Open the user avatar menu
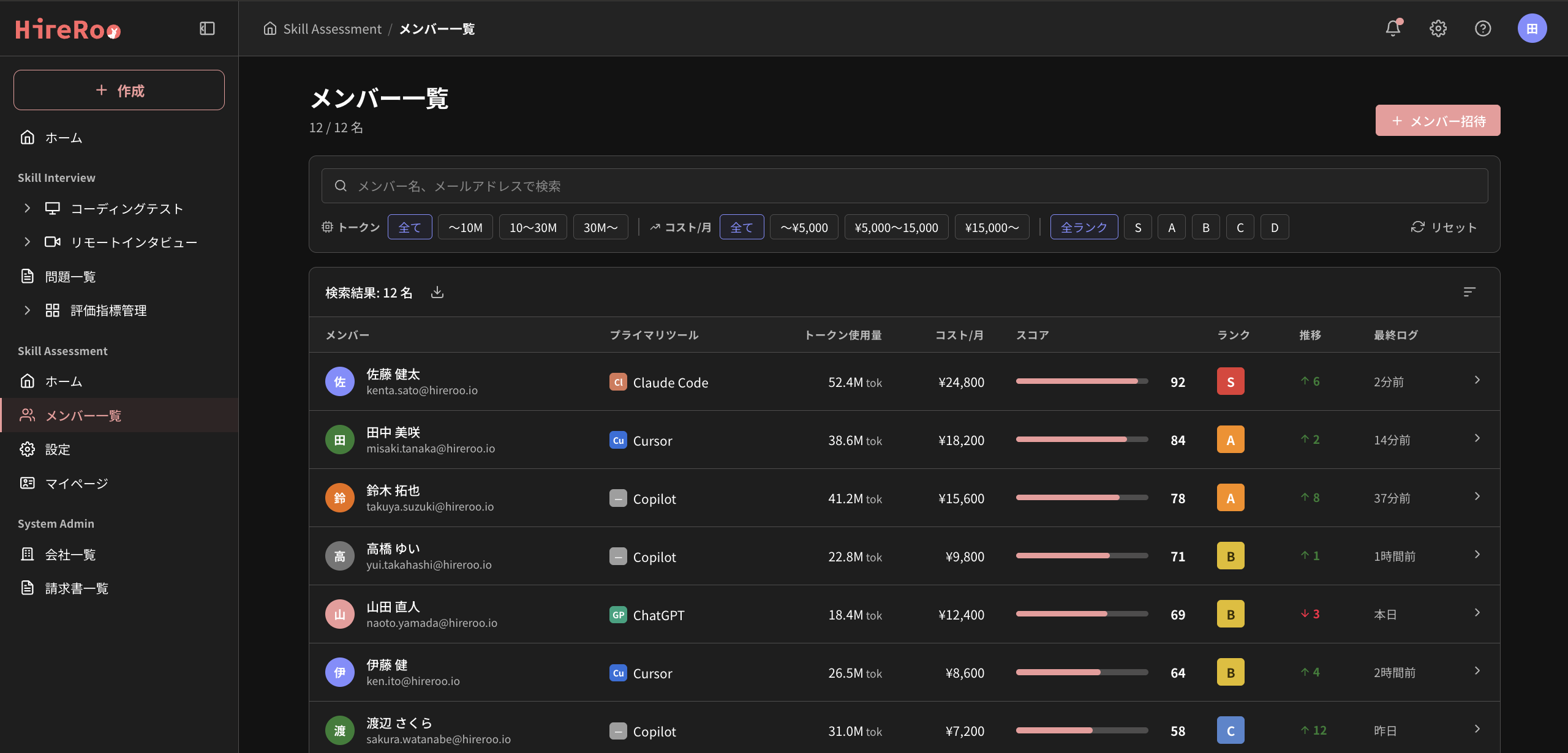The height and width of the screenshot is (753, 1568). [x=1532, y=29]
